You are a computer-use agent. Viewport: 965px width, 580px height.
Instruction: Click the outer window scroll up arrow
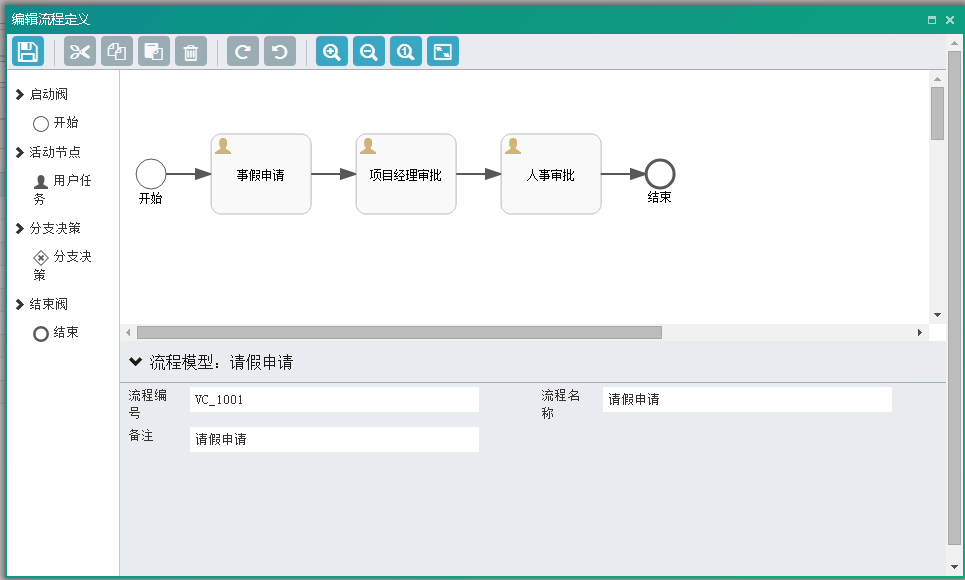955,43
